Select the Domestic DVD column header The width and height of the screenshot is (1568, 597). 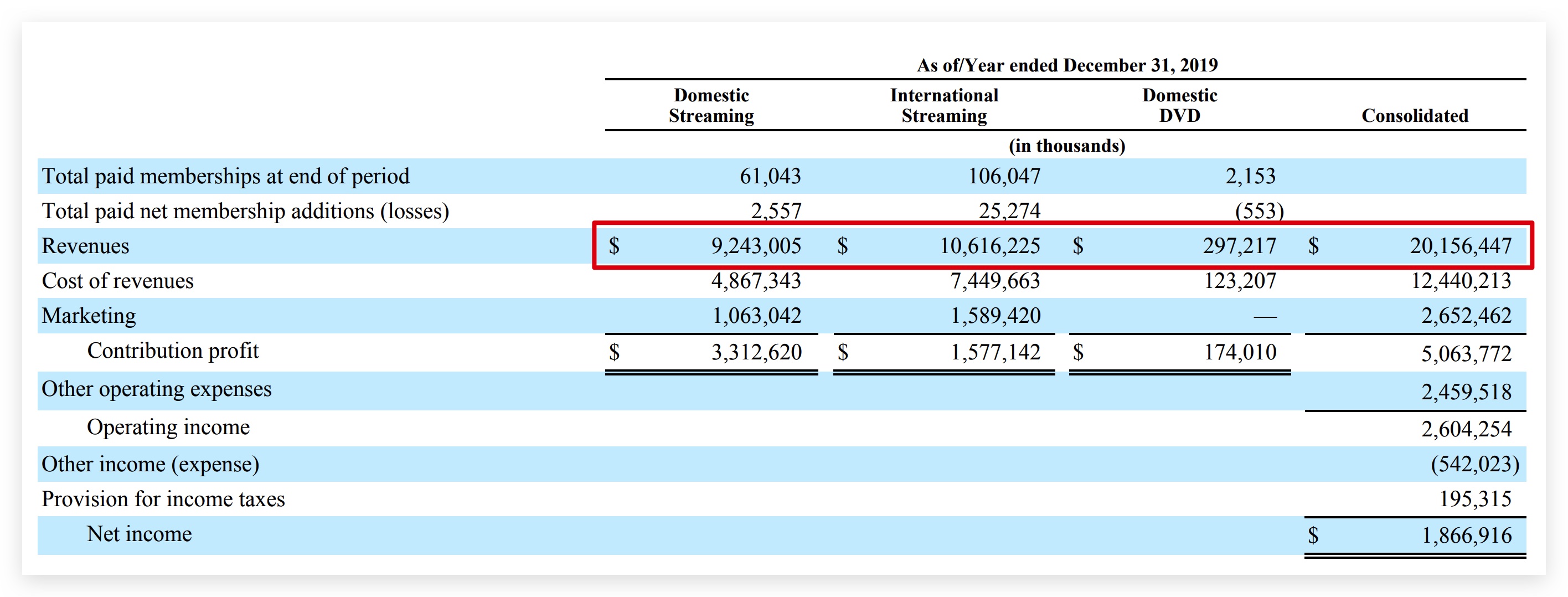click(x=1179, y=105)
